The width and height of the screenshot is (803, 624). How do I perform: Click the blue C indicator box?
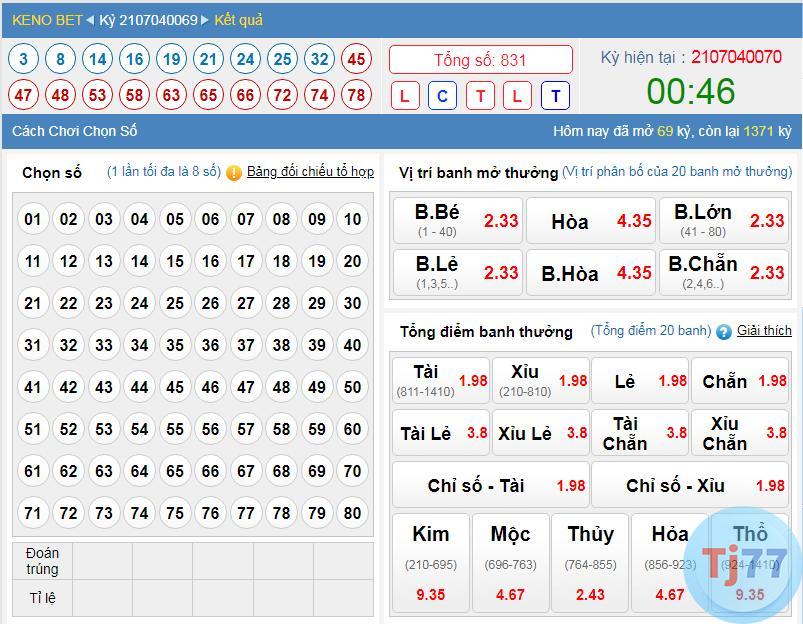[x=442, y=96]
